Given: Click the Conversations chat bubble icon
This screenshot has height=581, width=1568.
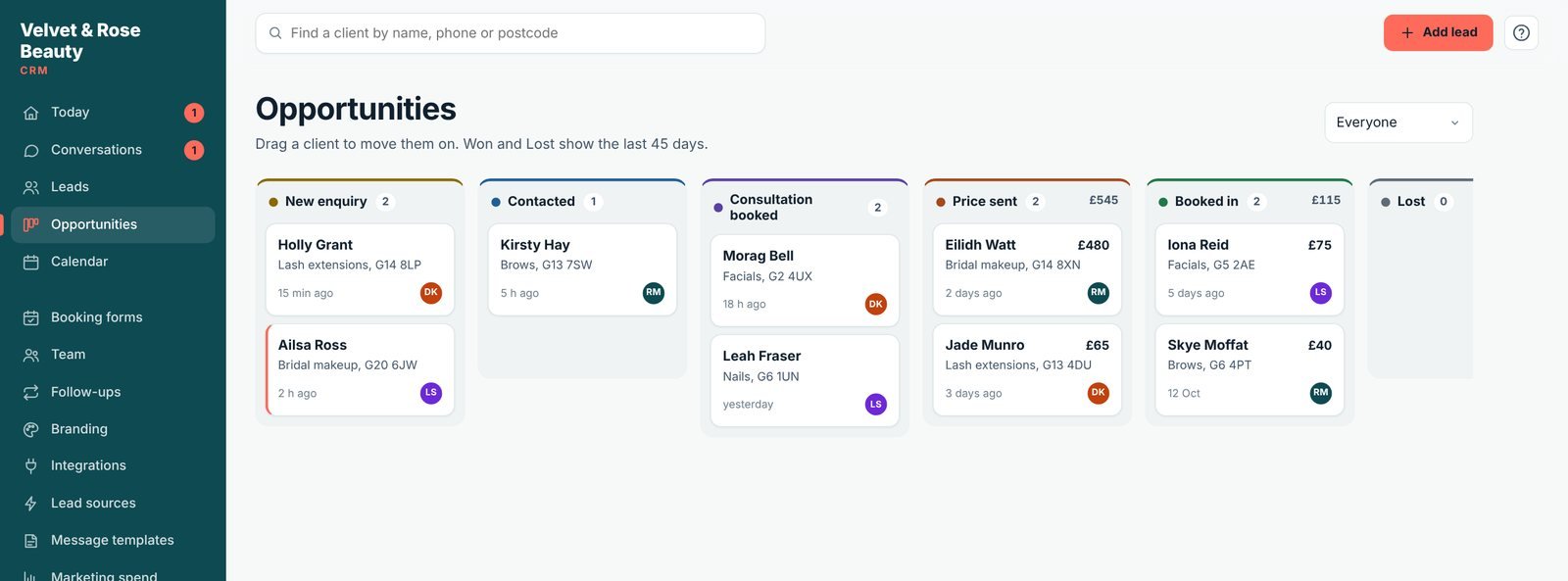Looking at the screenshot, I should (31, 150).
